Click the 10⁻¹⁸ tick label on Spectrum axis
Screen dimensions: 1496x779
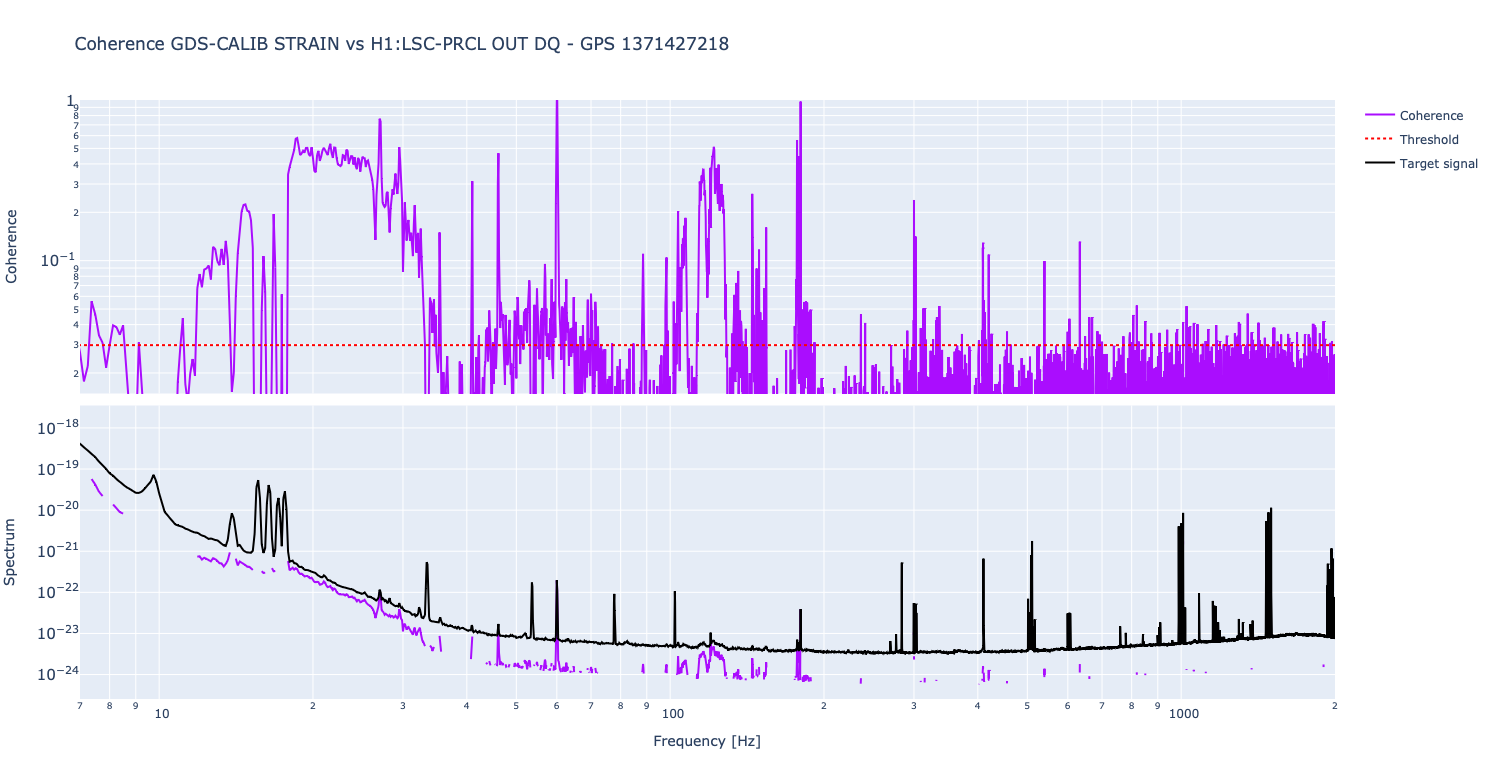(55, 428)
